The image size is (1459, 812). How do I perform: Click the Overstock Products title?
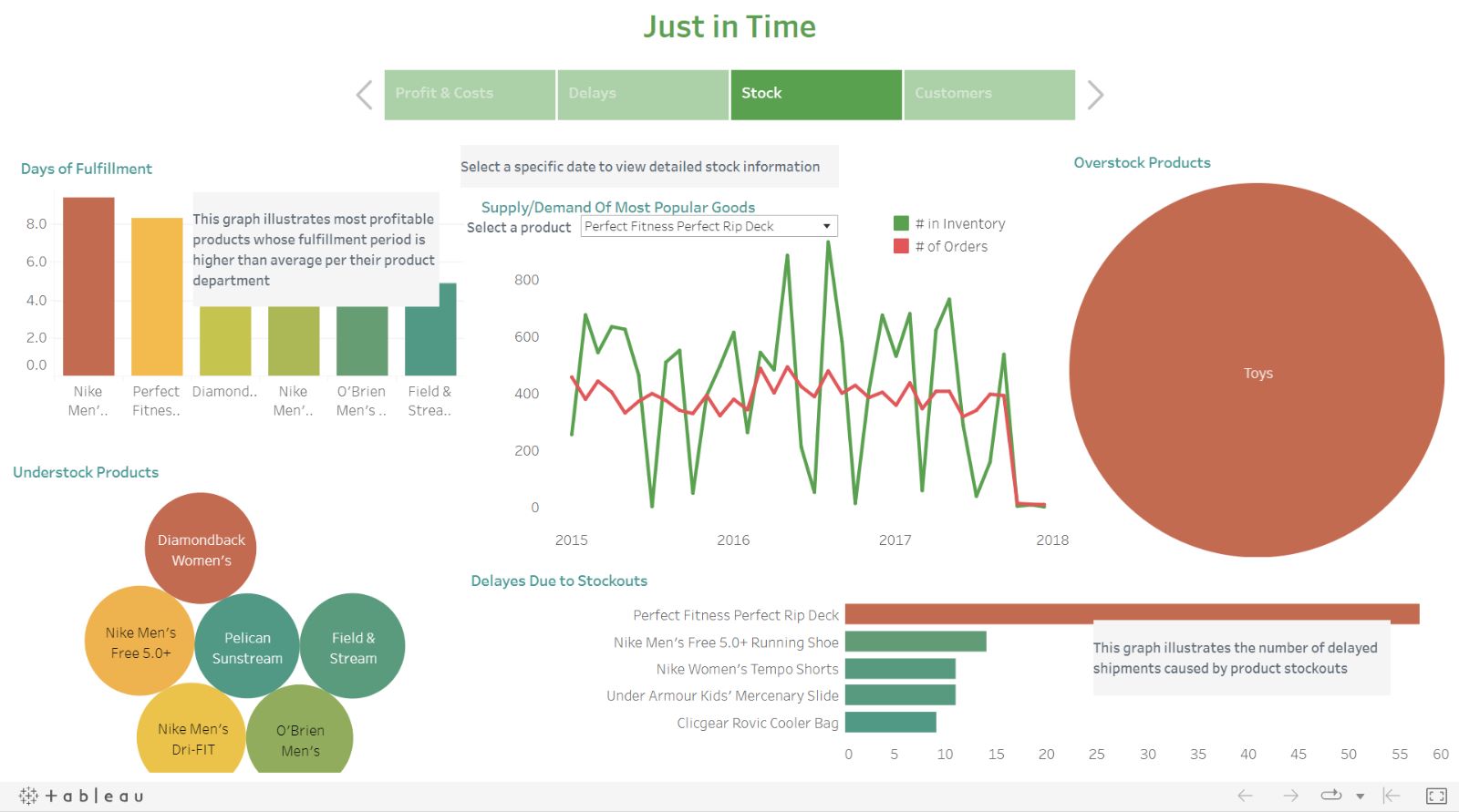click(1142, 162)
